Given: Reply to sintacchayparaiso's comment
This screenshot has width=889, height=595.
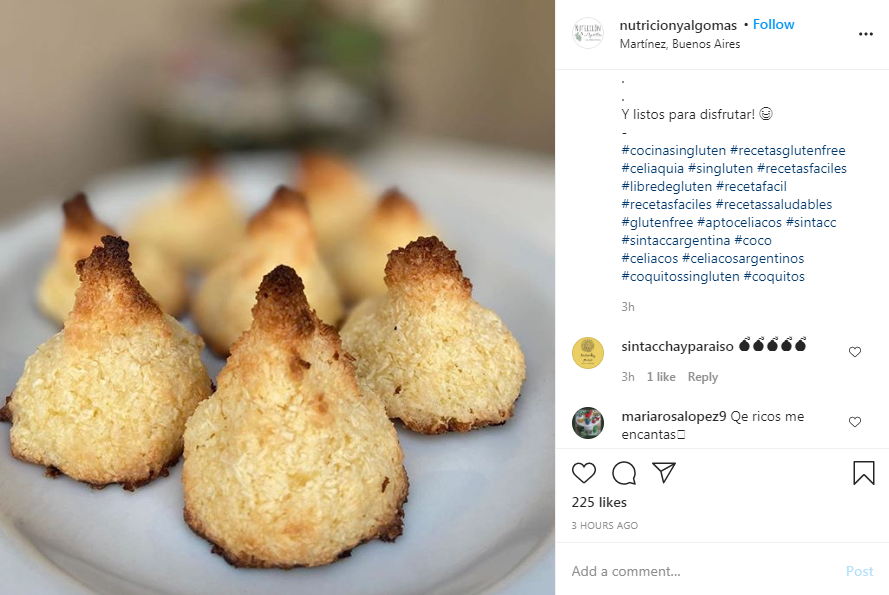Looking at the screenshot, I should (703, 377).
